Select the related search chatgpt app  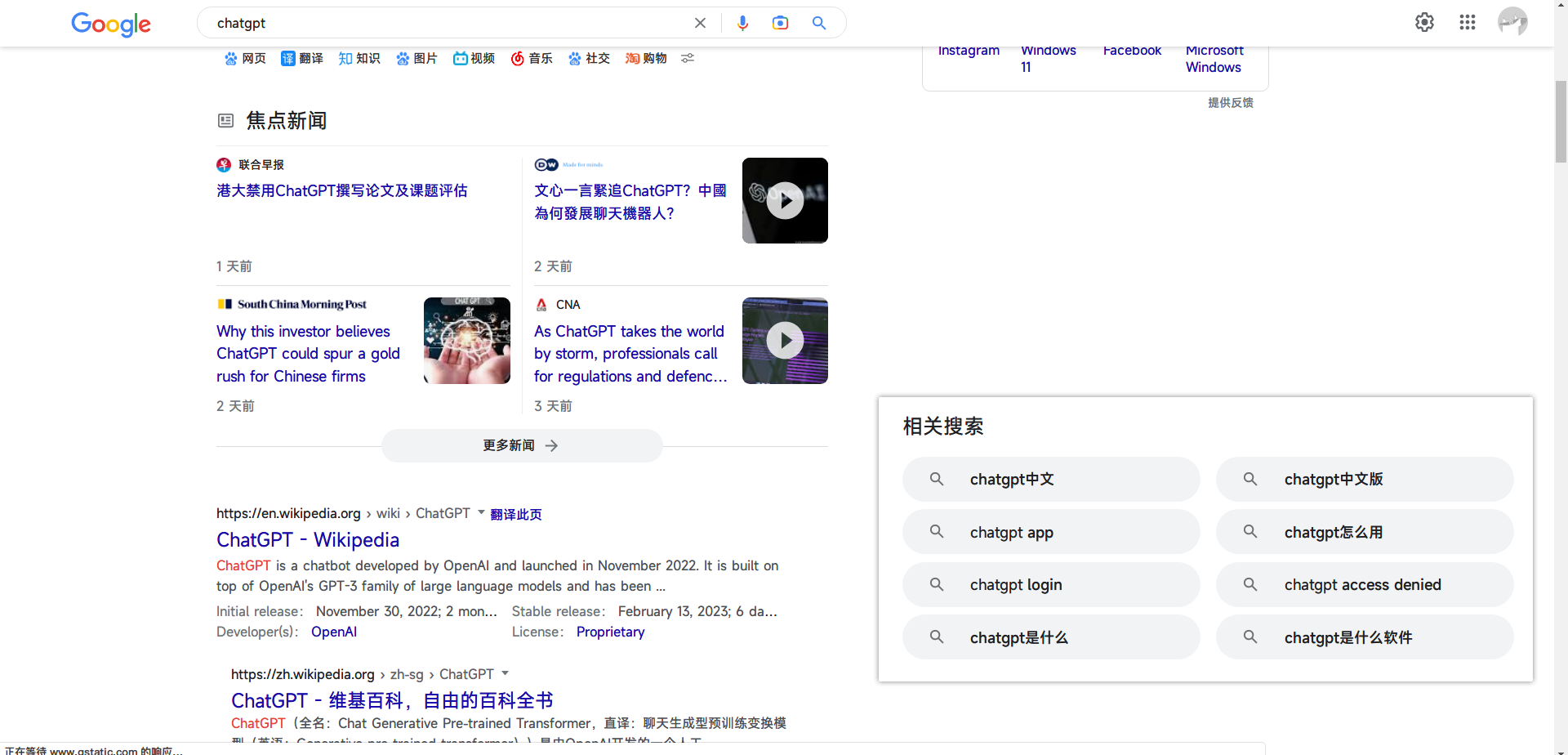(x=1051, y=532)
